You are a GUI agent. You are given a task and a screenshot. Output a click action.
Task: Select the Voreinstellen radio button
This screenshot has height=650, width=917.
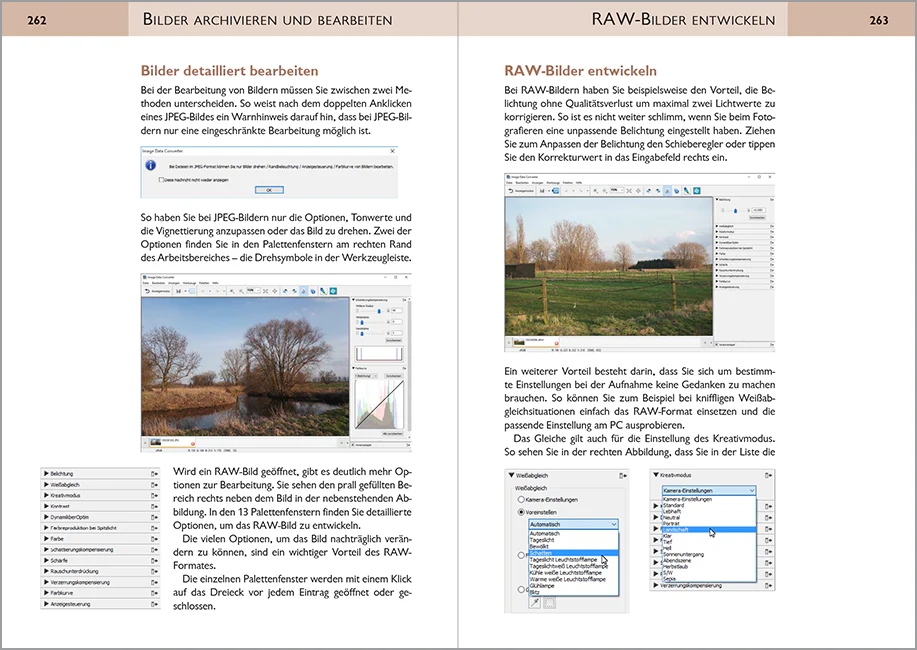coord(521,512)
